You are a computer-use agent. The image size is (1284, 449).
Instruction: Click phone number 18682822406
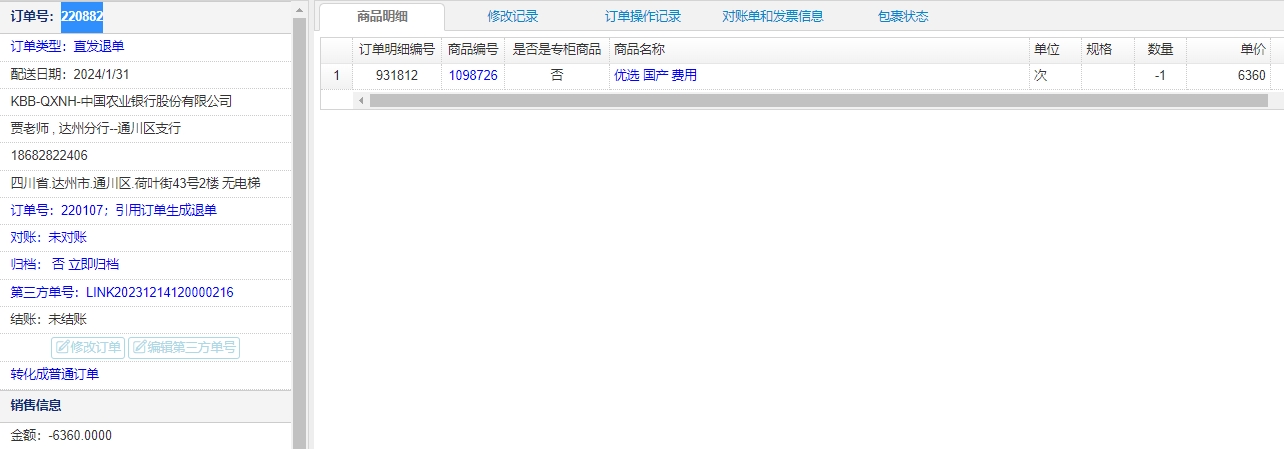coord(49,155)
